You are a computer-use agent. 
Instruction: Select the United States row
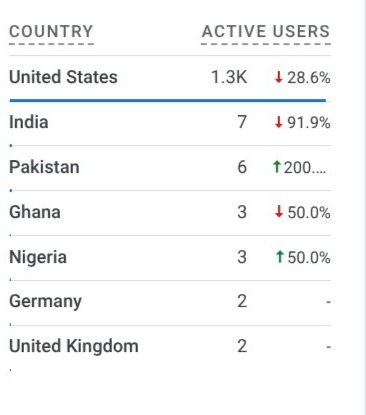(x=170, y=79)
